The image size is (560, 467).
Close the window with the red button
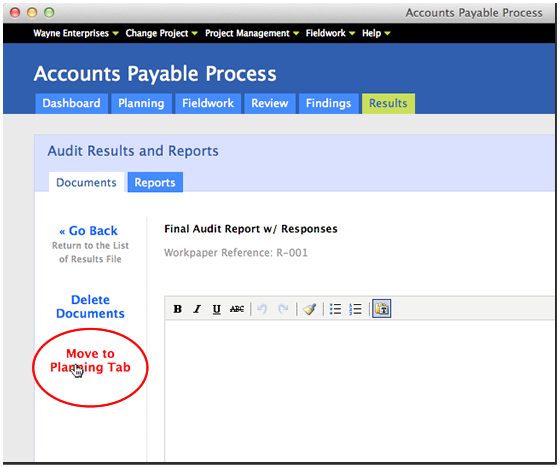click(x=15, y=13)
